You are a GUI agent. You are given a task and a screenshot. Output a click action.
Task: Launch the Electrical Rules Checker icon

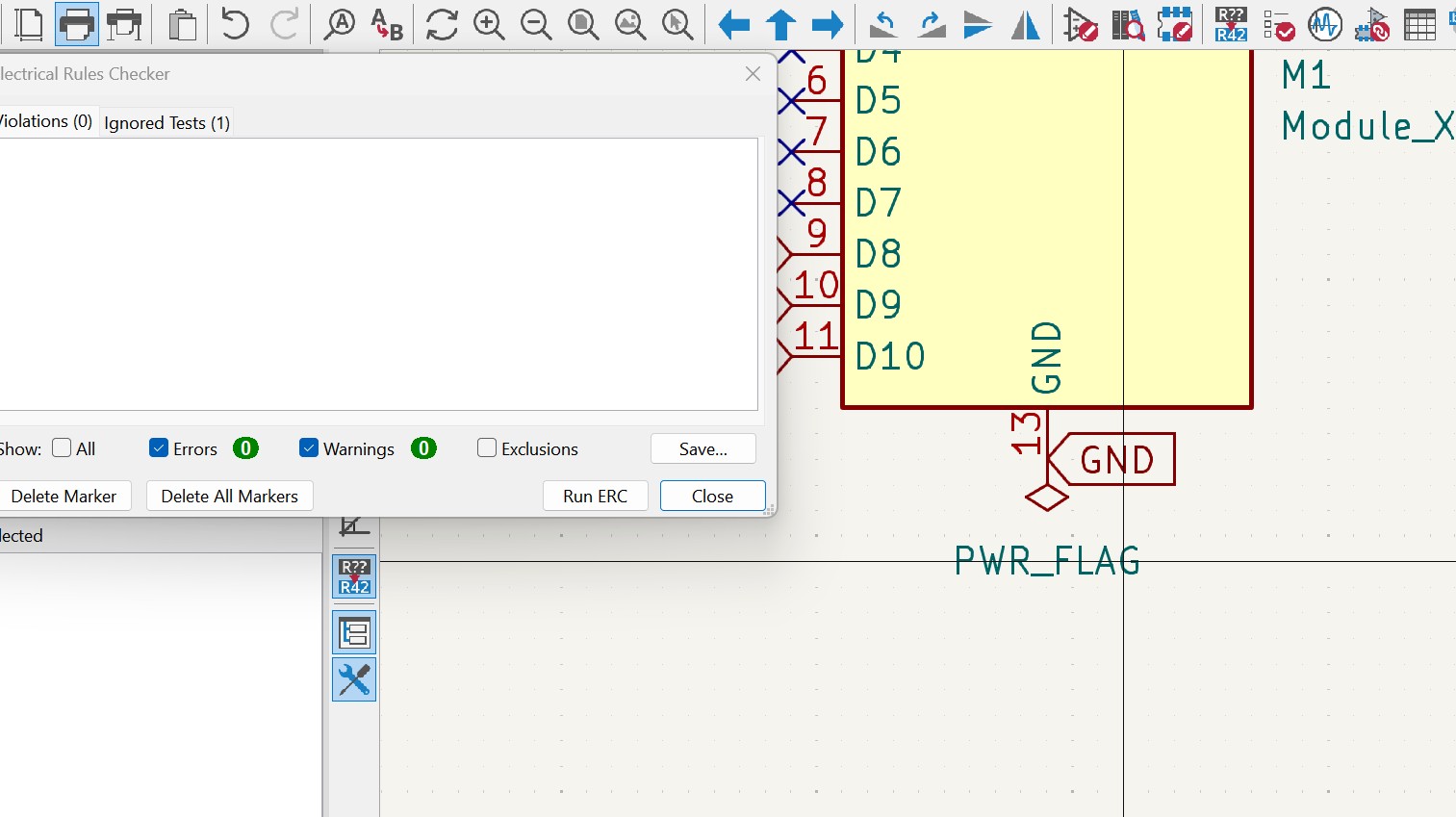[1278, 24]
